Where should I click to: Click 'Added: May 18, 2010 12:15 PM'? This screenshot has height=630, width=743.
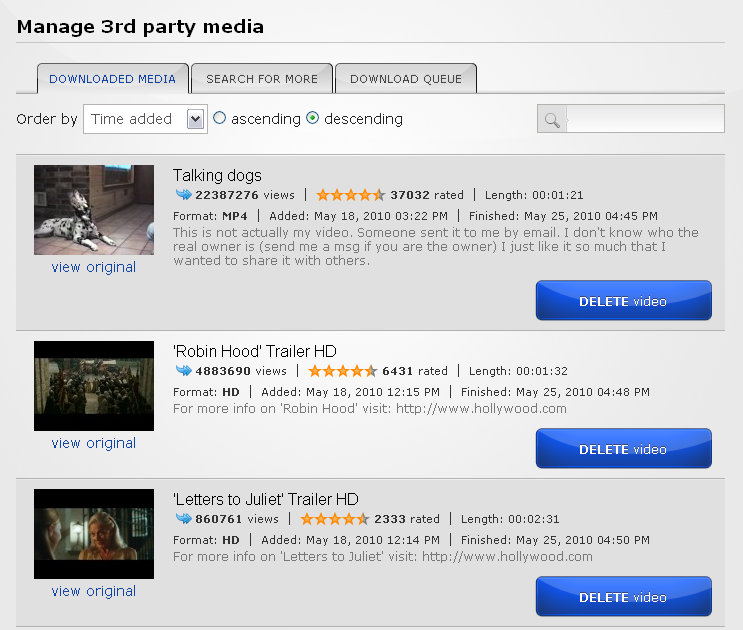coord(351,392)
